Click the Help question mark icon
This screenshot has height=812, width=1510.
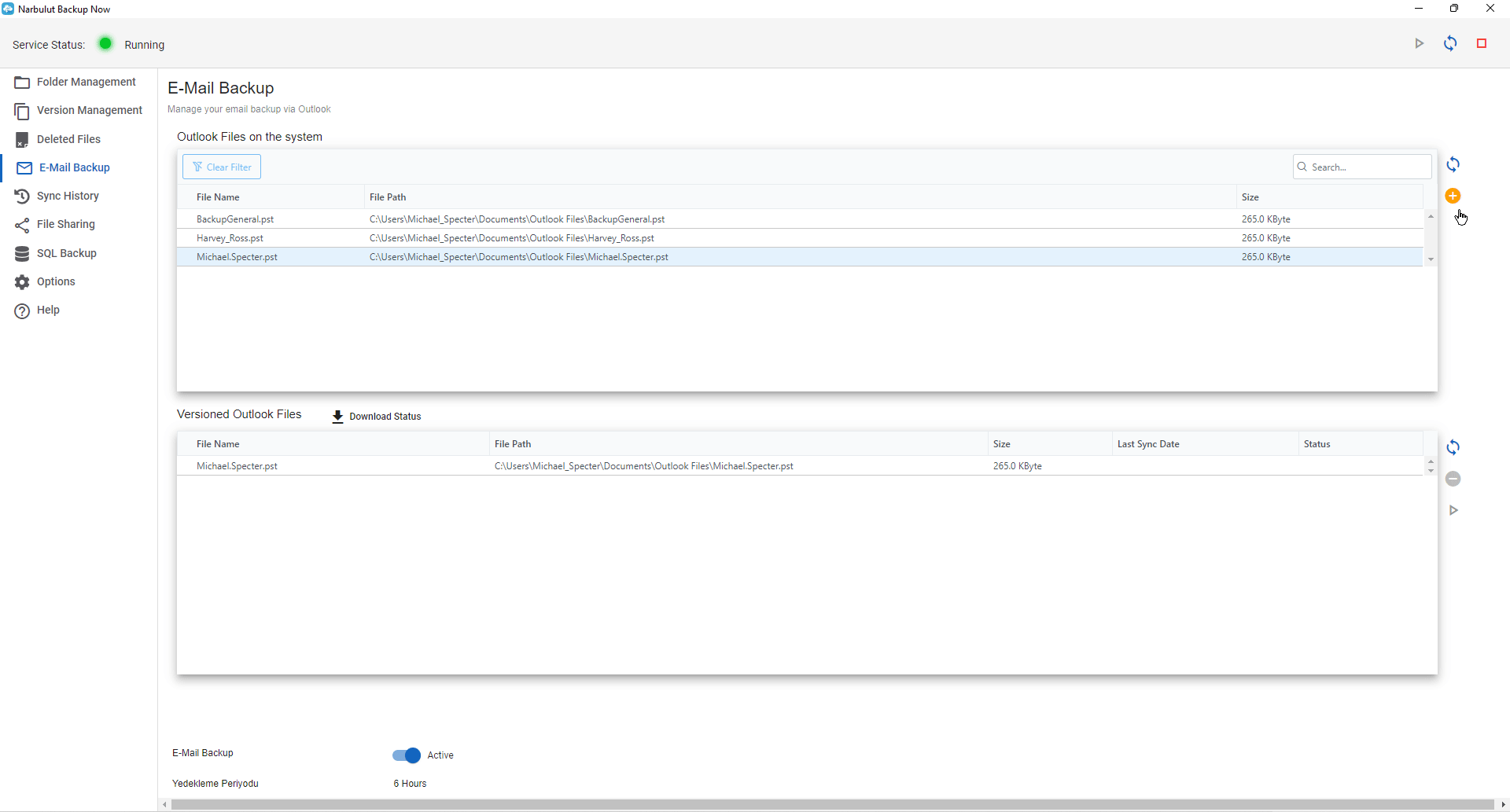pos(22,310)
